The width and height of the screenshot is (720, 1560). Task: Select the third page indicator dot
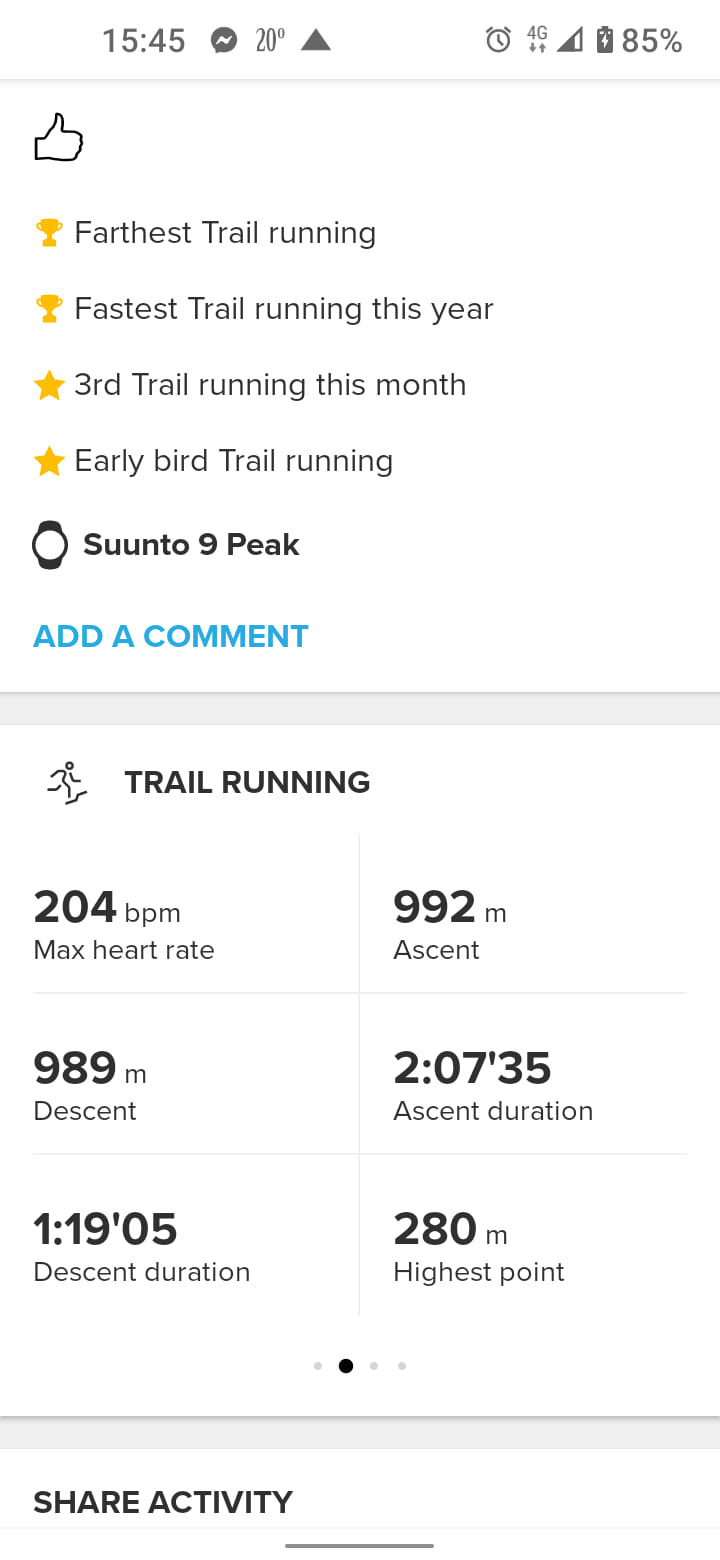[x=374, y=1366]
